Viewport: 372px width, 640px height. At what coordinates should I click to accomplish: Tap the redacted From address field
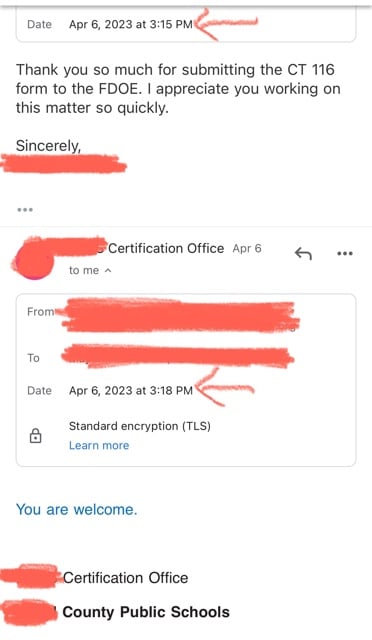[x=180, y=314]
